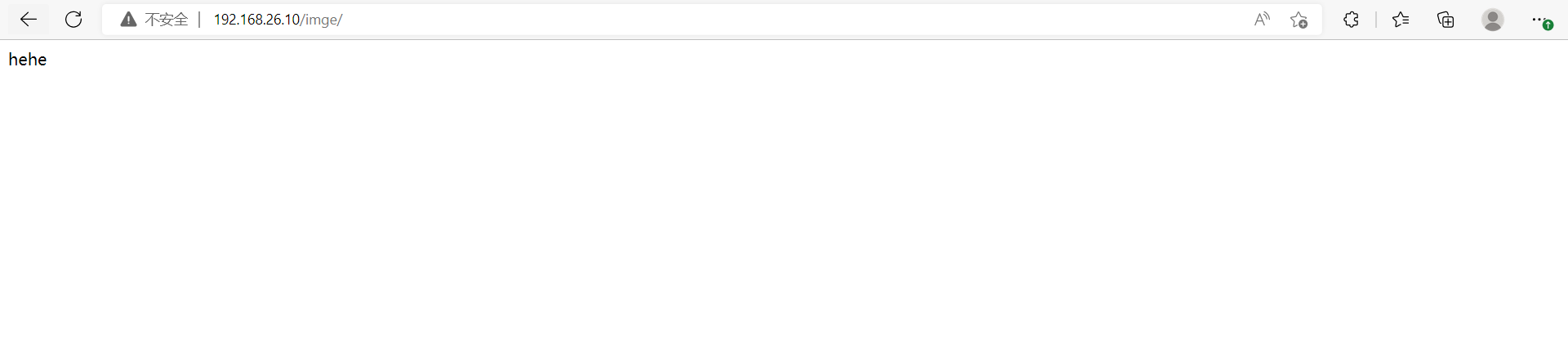Click the hehe text on the page
The height and width of the screenshot is (340, 1568).
(28, 60)
